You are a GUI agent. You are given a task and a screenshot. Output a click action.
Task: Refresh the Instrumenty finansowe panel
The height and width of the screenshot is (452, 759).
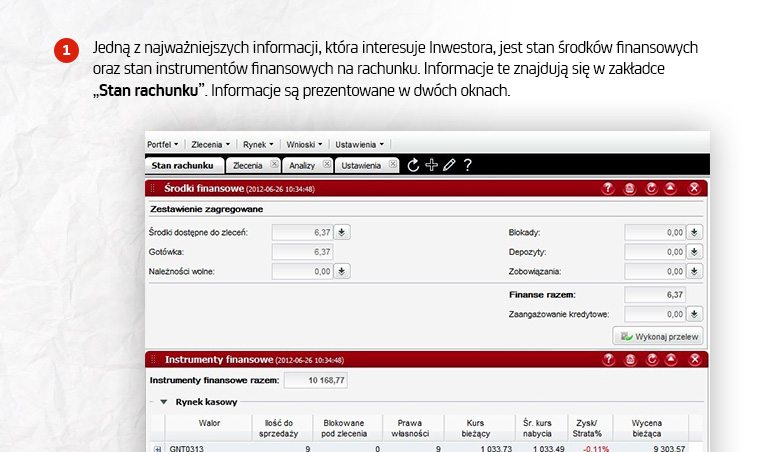pyautogui.click(x=652, y=359)
